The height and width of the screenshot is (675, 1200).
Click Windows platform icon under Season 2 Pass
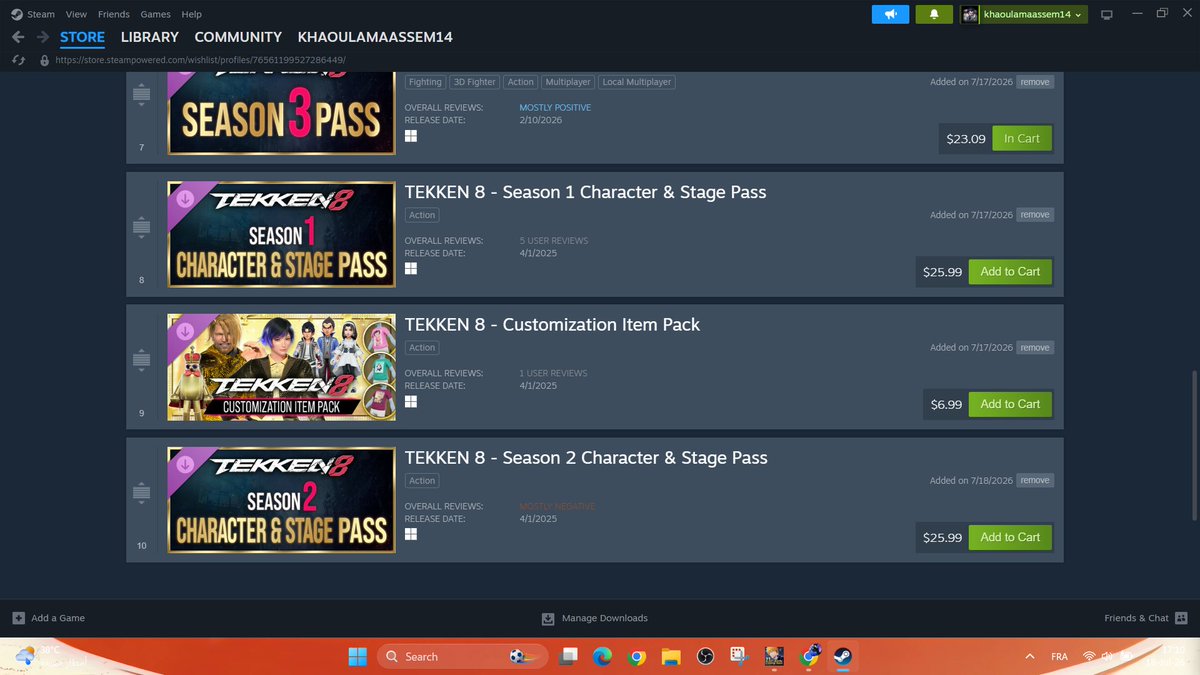click(411, 534)
